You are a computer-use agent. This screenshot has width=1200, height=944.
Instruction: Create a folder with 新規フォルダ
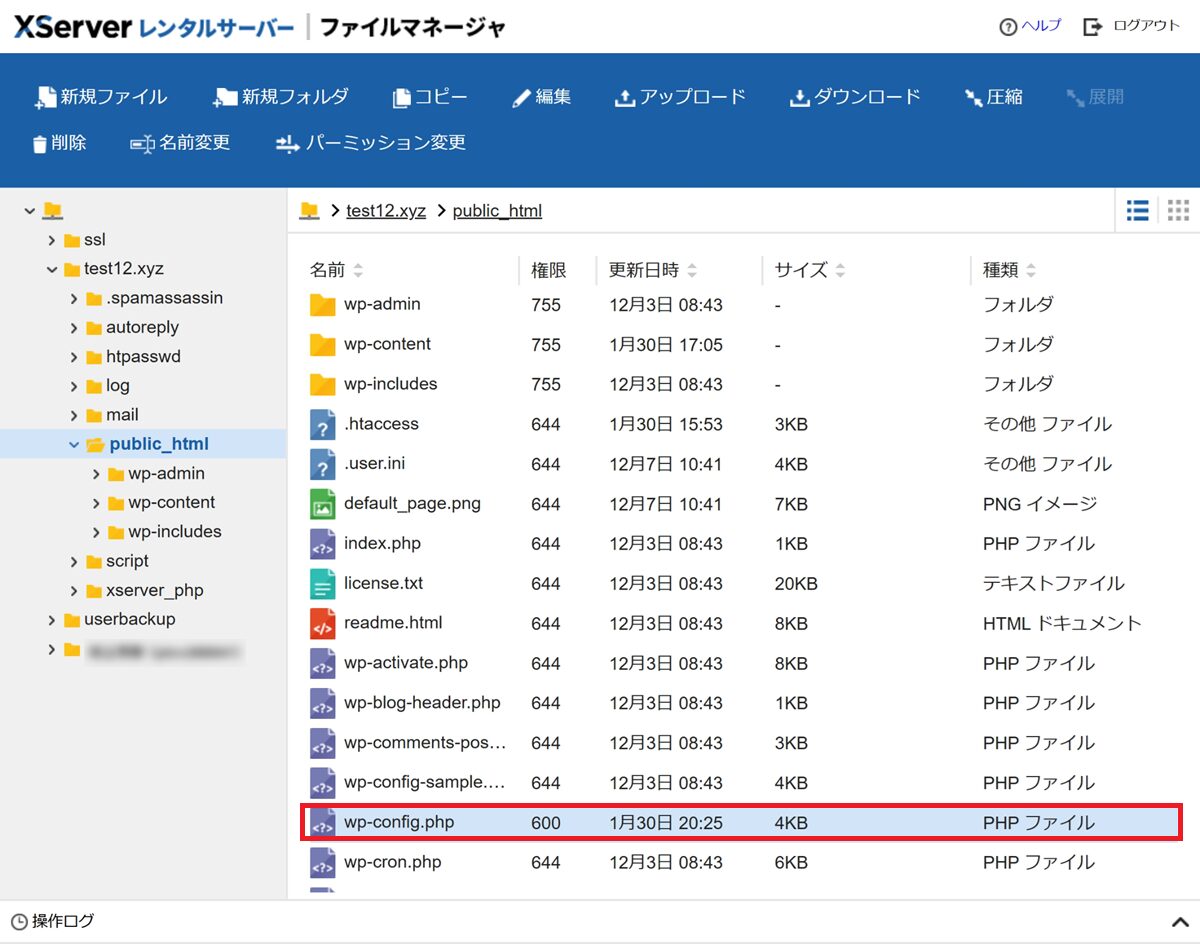pos(281,97)
